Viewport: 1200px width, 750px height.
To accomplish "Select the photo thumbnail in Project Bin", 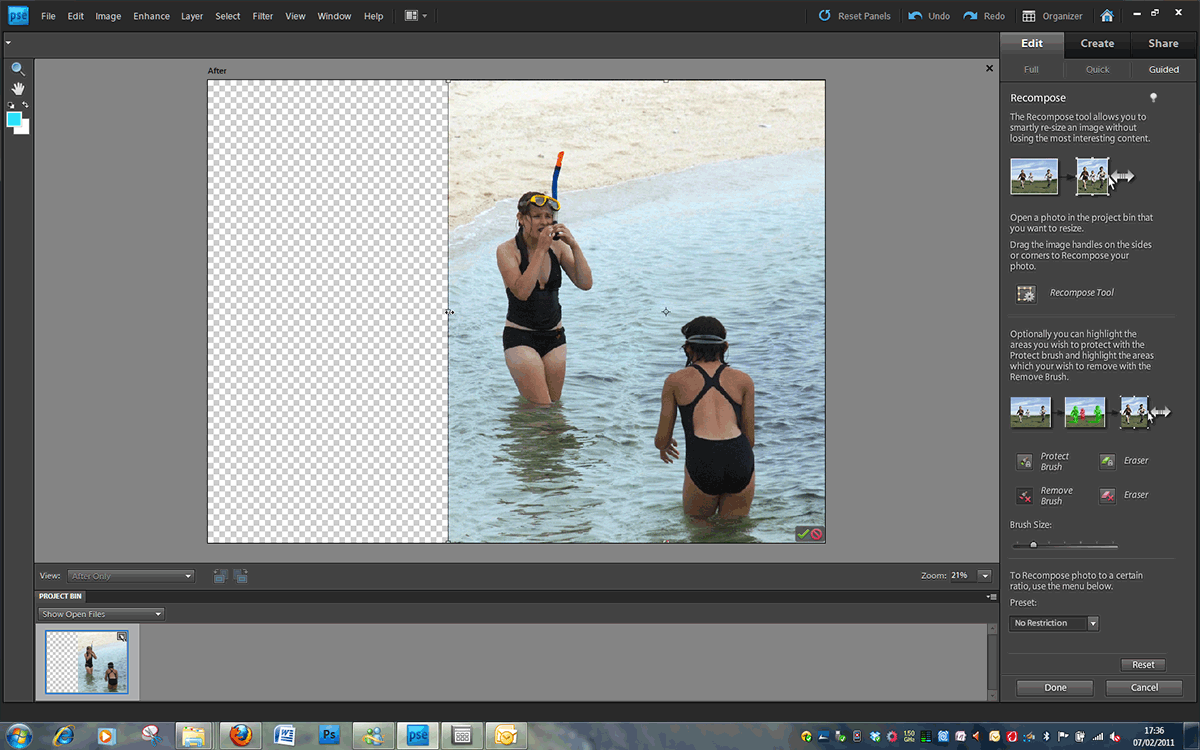I will (88, 662).
